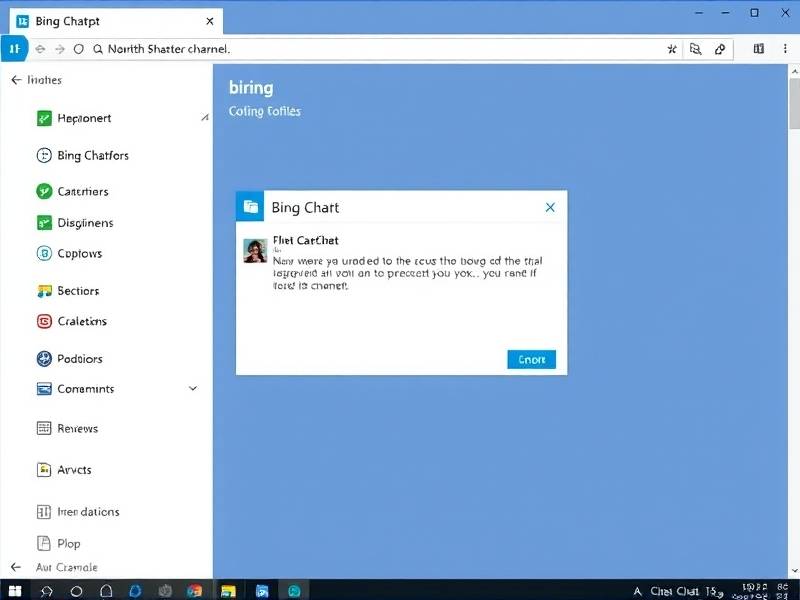Expand the Conamints sidebar section
The height and width of the screenshot is (600, 800).
[193, 389]
